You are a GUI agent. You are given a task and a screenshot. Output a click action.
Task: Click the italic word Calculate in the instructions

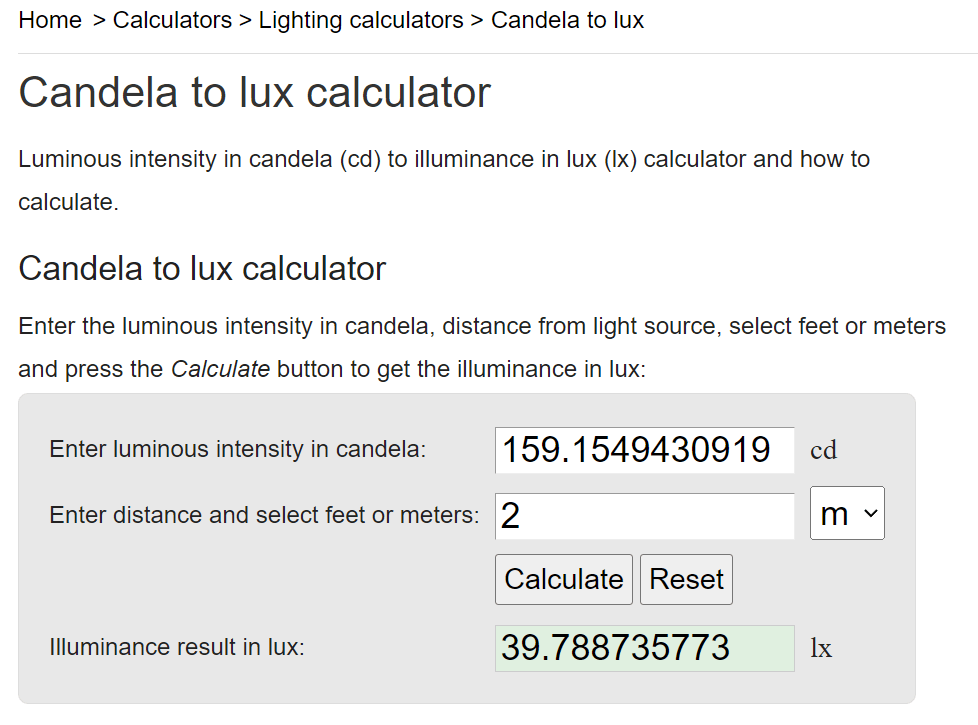(x=221, y=368)
